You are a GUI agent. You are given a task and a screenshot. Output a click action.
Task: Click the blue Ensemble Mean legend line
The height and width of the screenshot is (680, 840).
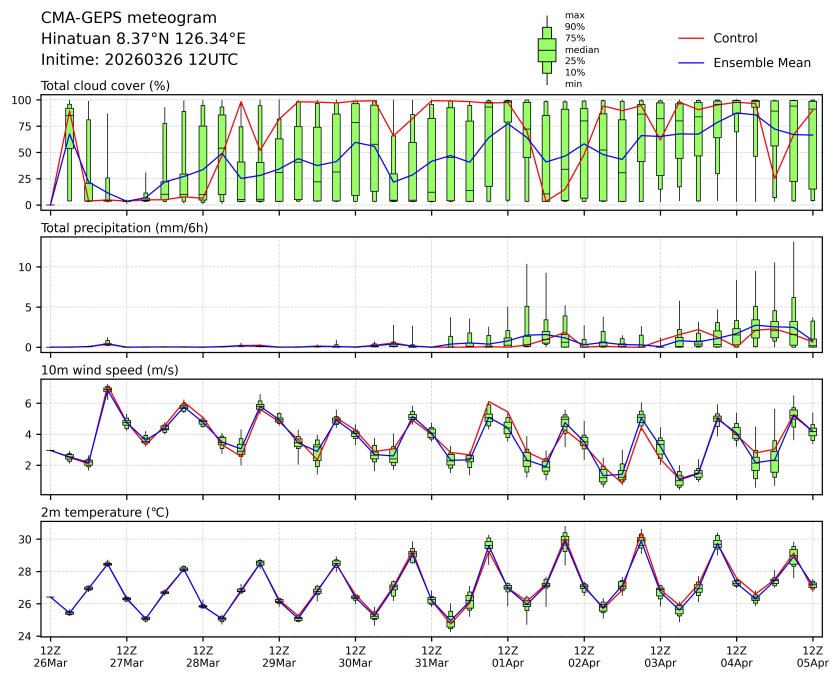tap(691, 62)
